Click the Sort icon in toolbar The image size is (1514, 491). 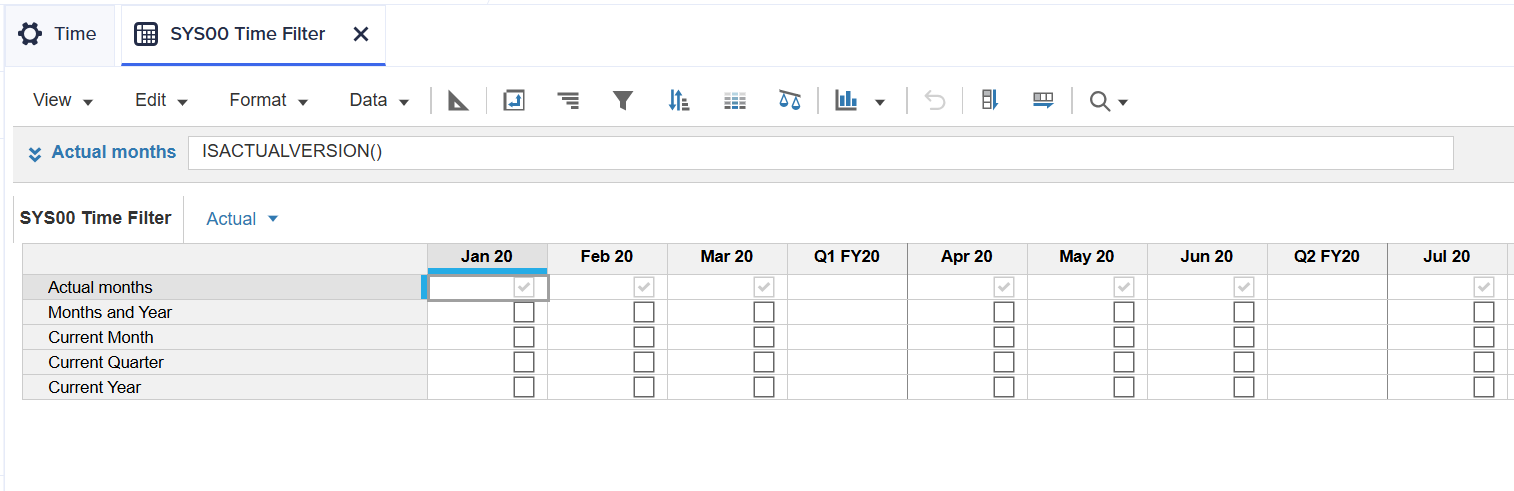678,100
